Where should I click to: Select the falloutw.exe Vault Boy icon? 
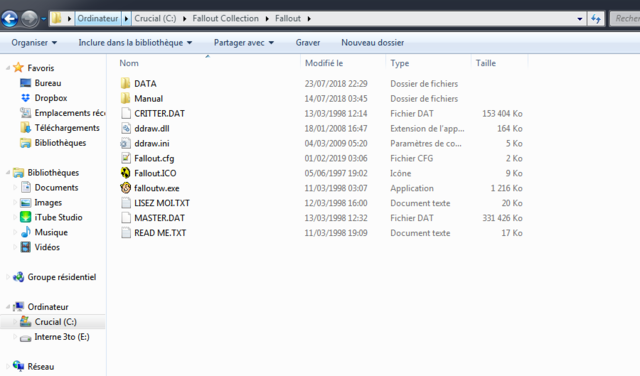(126, 188)
